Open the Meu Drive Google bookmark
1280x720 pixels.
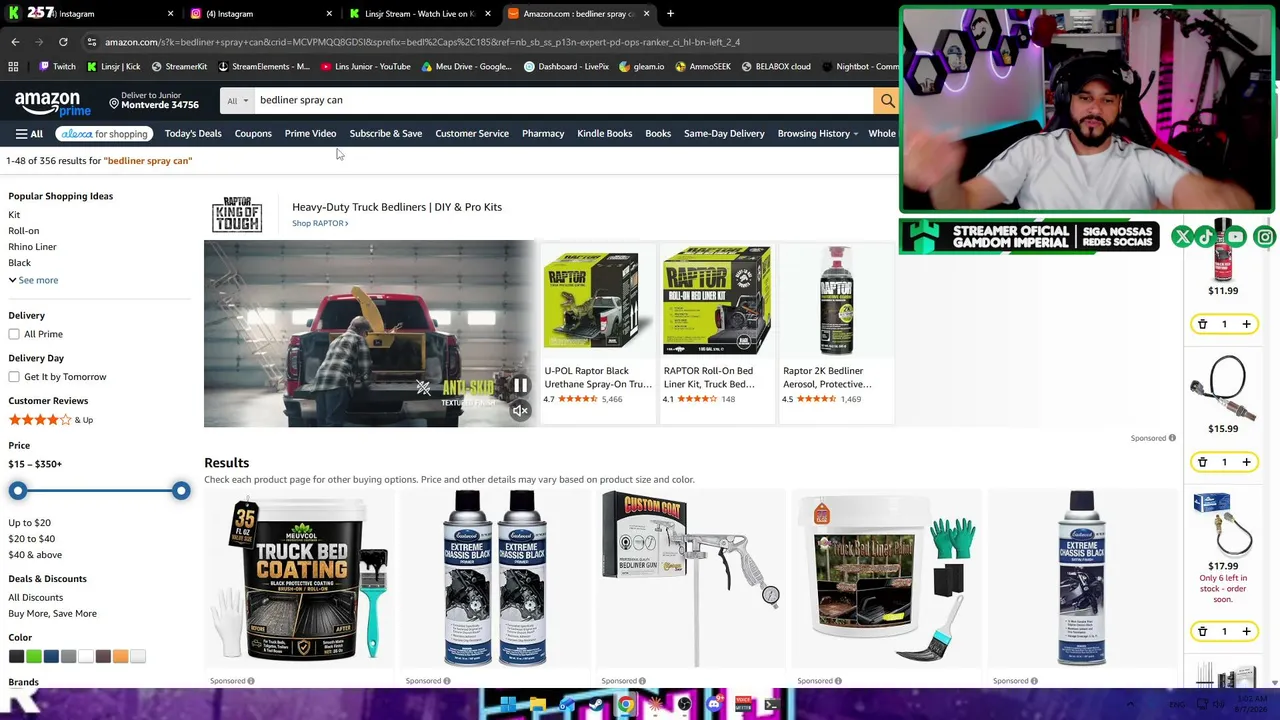tap(466, 67)
